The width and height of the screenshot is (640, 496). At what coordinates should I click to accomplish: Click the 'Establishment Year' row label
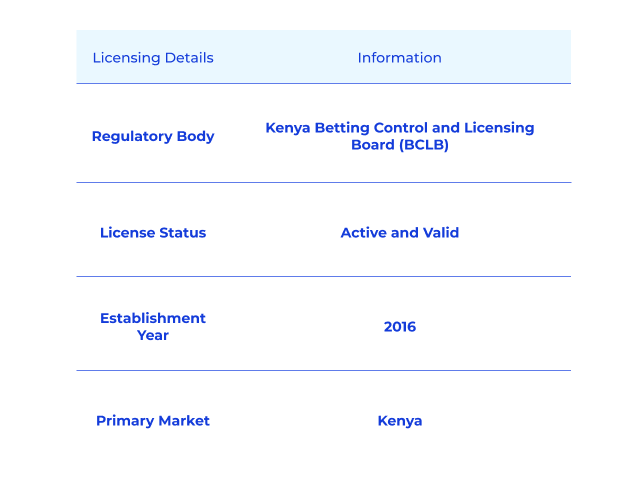pos(153,327)
